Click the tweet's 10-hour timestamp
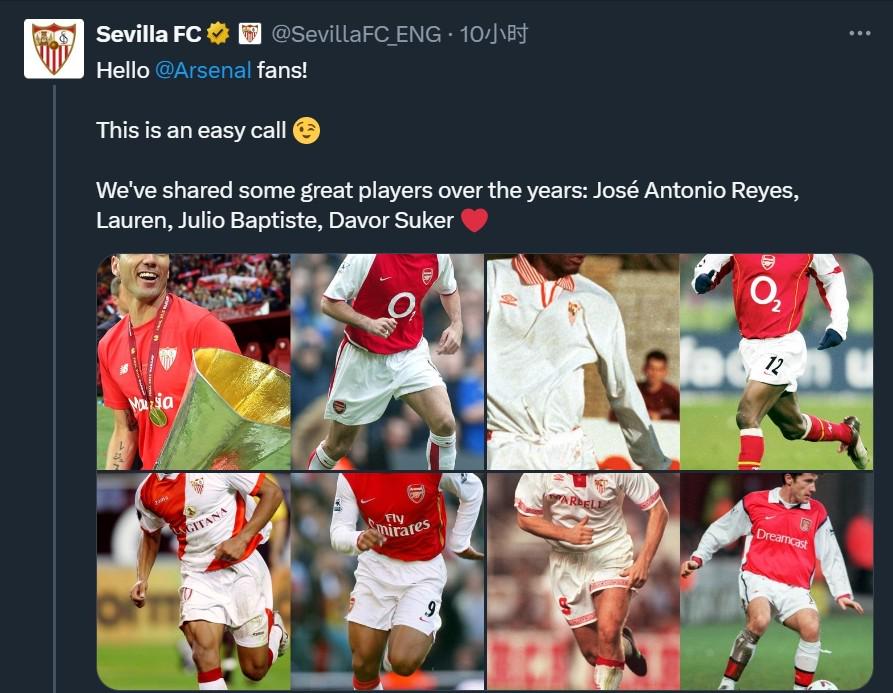893x693 pixels. [x=493, y=34]
